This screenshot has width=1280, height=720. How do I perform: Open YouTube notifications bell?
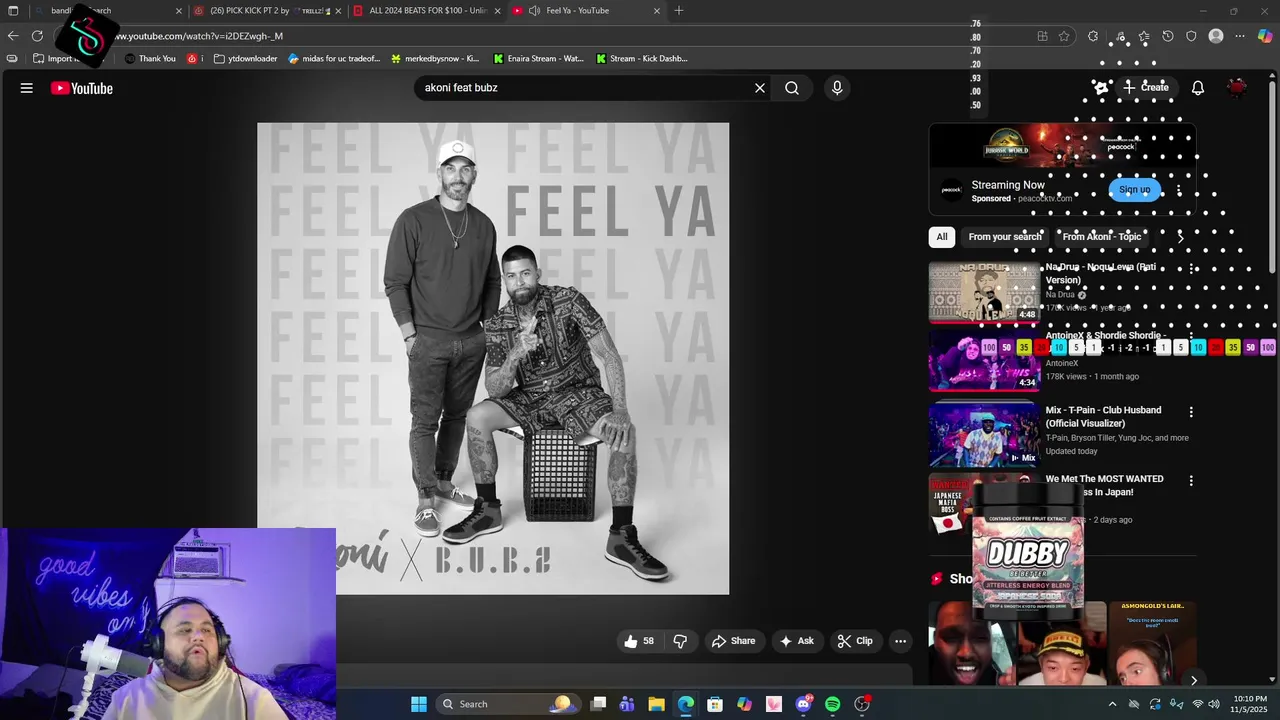coord(1198,88)
